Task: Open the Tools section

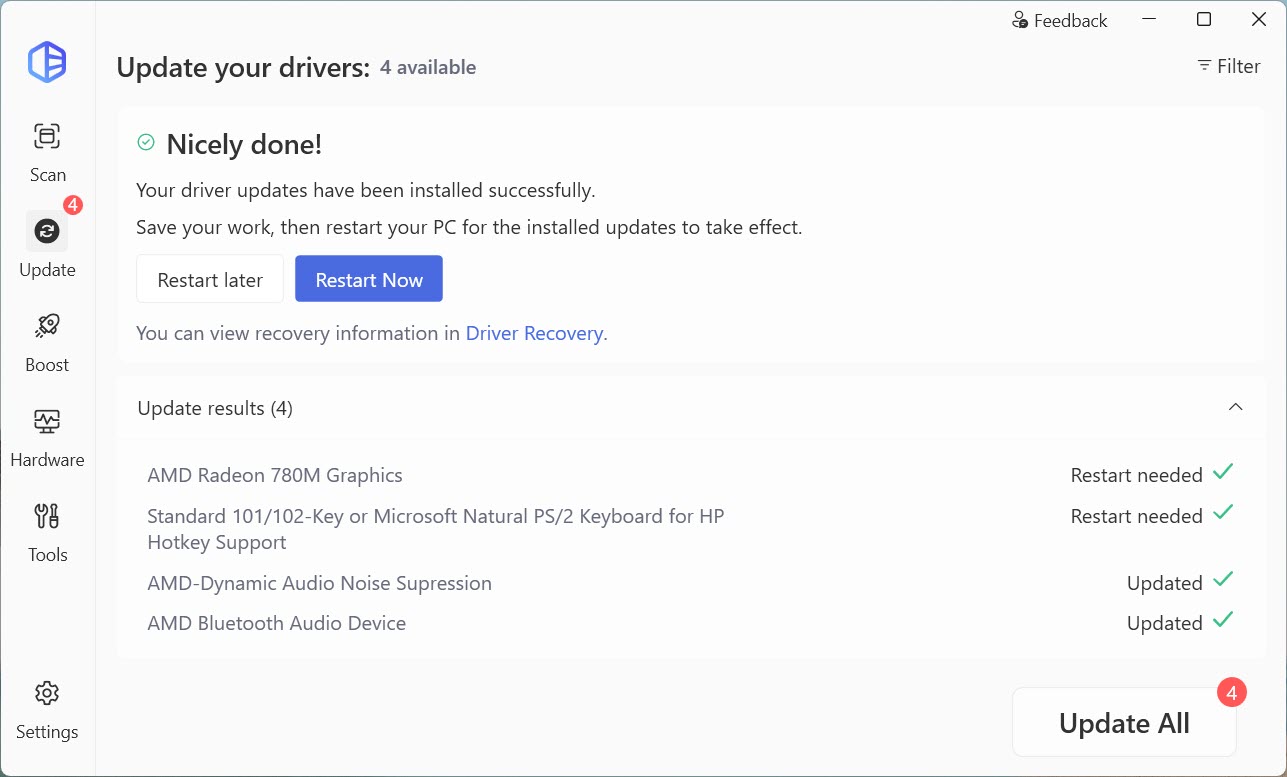Action: (47, 533)
